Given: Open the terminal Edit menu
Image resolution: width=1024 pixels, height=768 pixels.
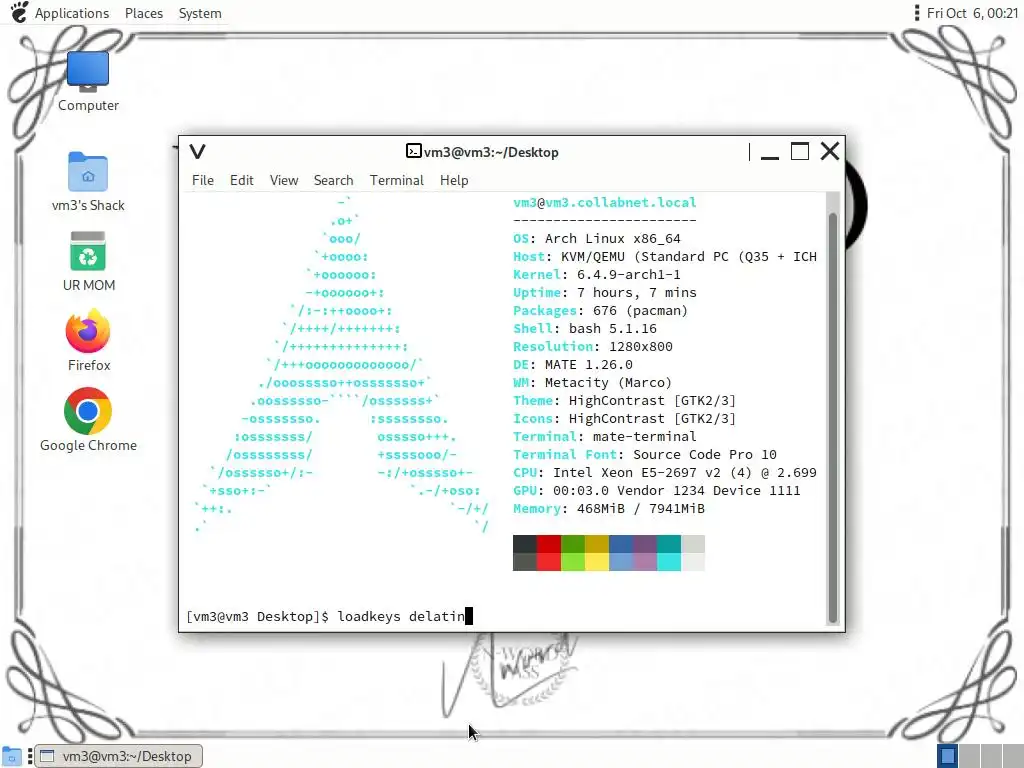Looking at the screenshot, I should (242, 180).
